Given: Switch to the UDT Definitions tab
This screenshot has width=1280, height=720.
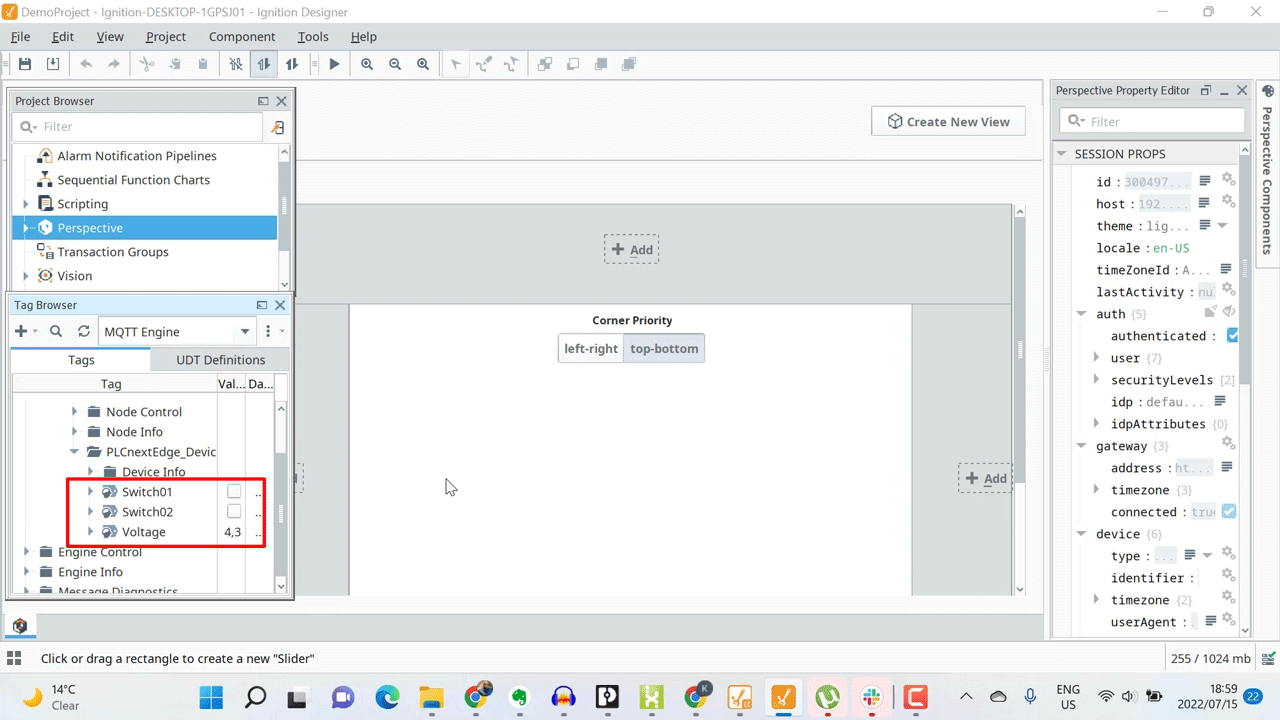Looking at the screenshot, I should coord(221,360).
